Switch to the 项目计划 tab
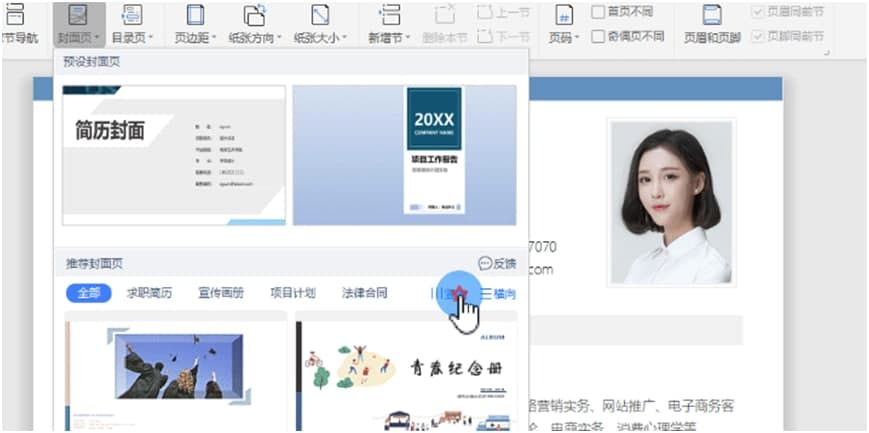Viewport: 869px width, 433px height. click(293, 293)
